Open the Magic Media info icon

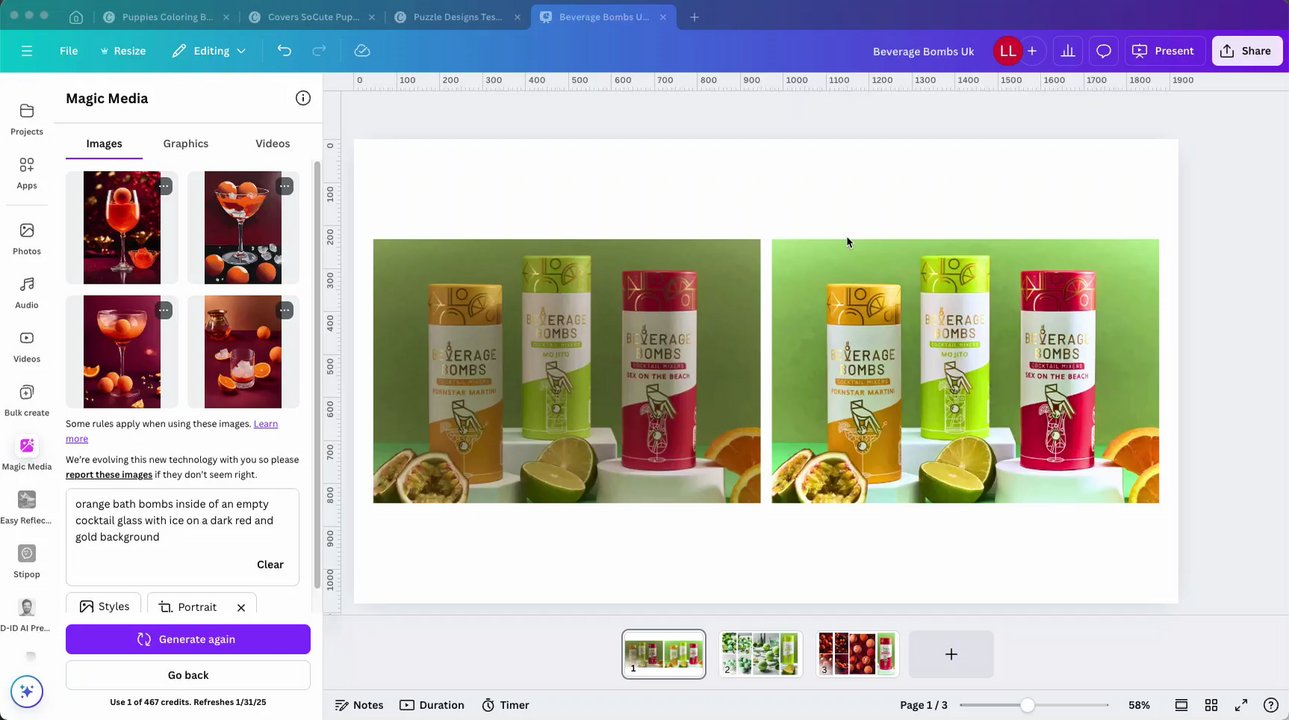[303, 98]
